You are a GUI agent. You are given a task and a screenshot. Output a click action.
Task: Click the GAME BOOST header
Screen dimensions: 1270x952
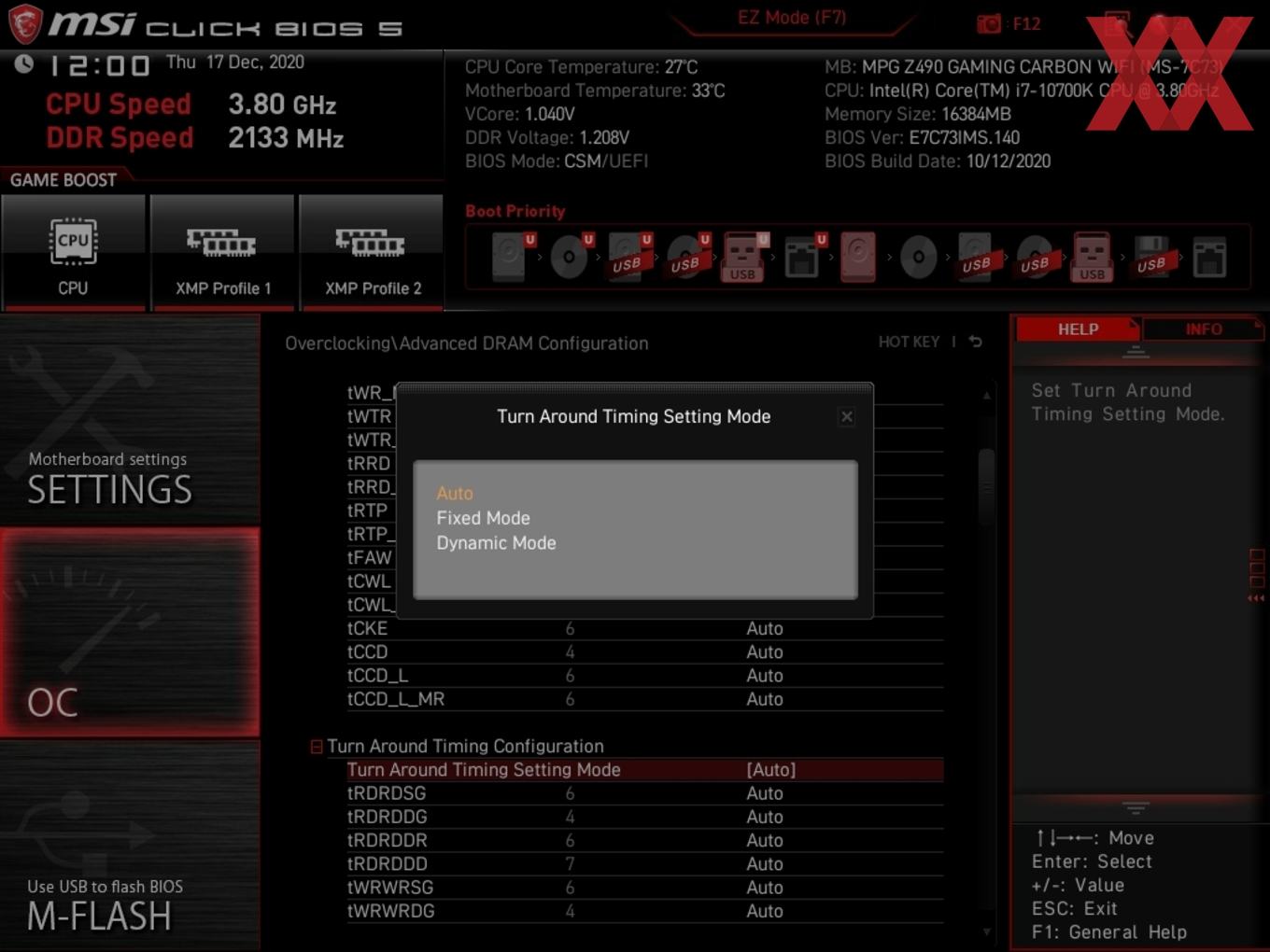point(63,180)
